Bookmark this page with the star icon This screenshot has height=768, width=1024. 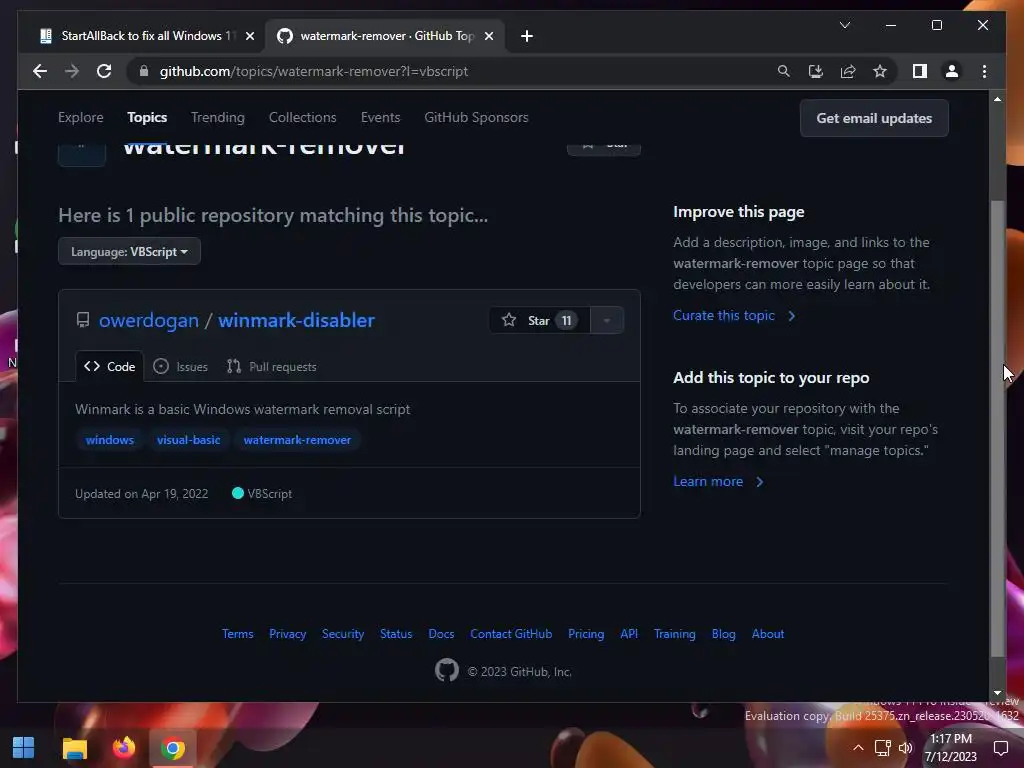coord(880,71)
